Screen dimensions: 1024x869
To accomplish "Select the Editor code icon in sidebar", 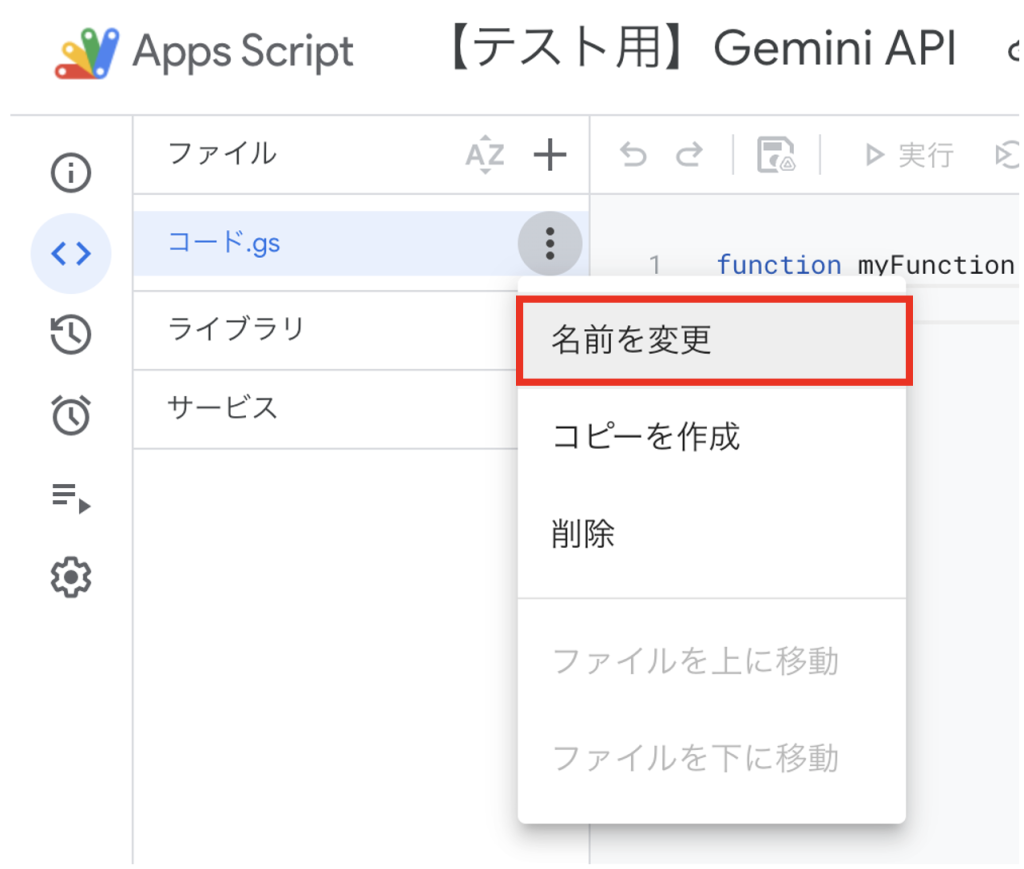I will coord(71,254).
